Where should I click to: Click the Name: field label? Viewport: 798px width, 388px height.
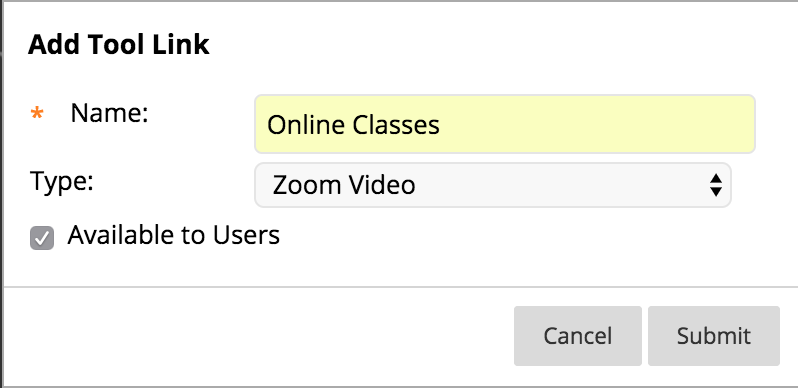[109, 113]
